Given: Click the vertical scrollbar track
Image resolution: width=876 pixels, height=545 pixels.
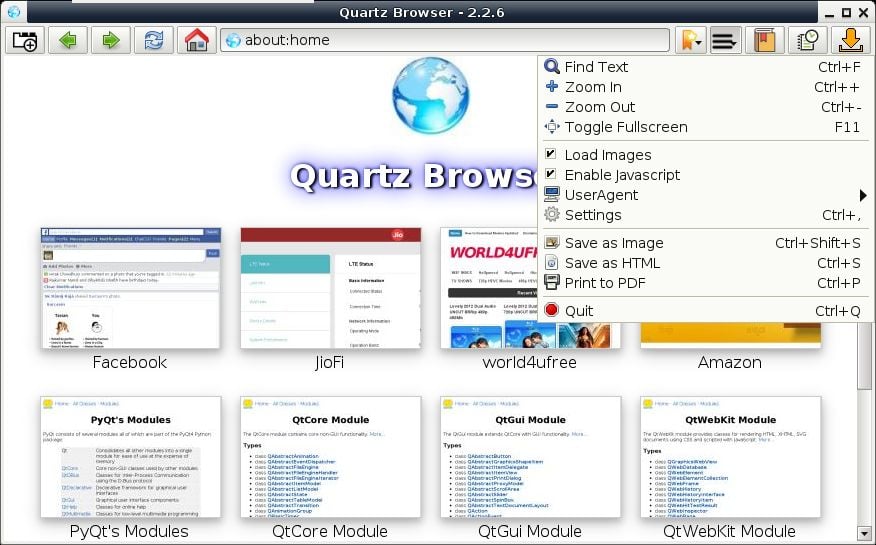Looking at the screenshot, I should [864, 458].
